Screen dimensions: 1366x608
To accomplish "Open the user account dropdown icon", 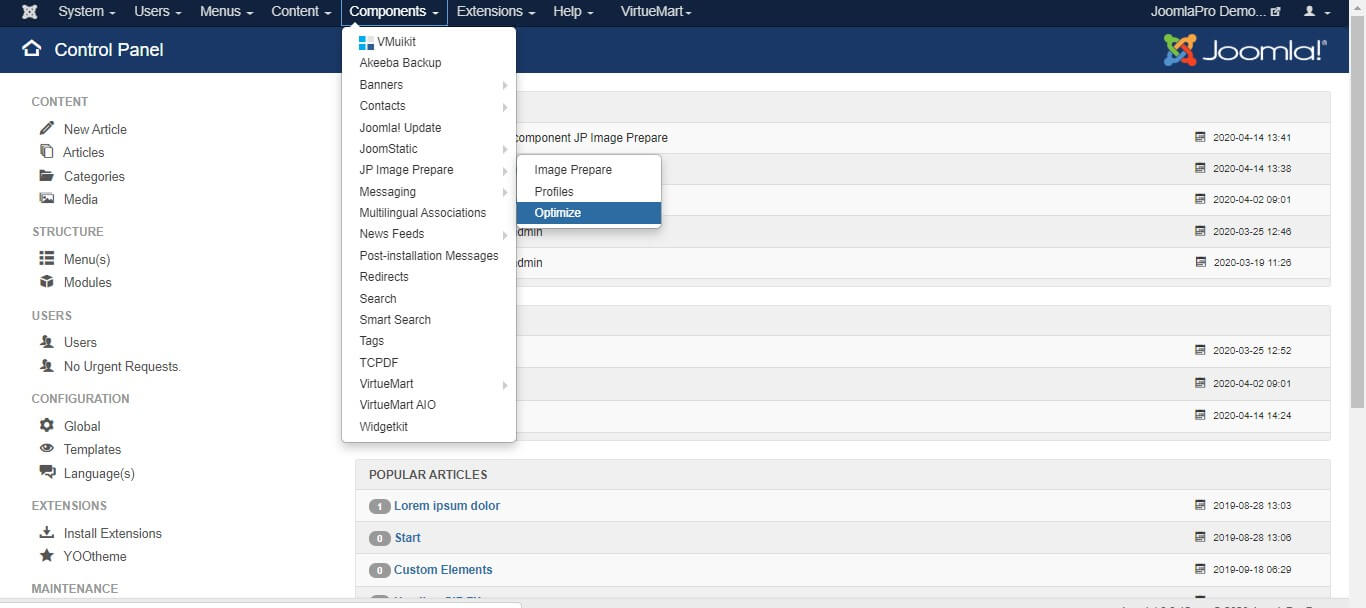I will [x=1316, y=12].
